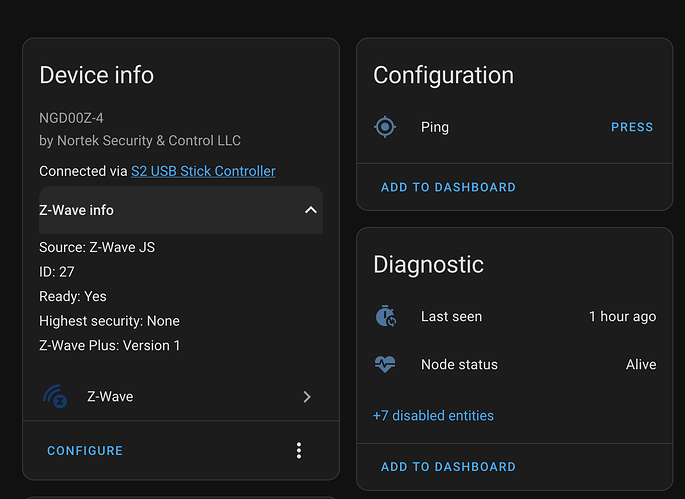Click the Z-Wave logo icon
685x499 pixels.
pyautogui.click(x=55, y=396)
